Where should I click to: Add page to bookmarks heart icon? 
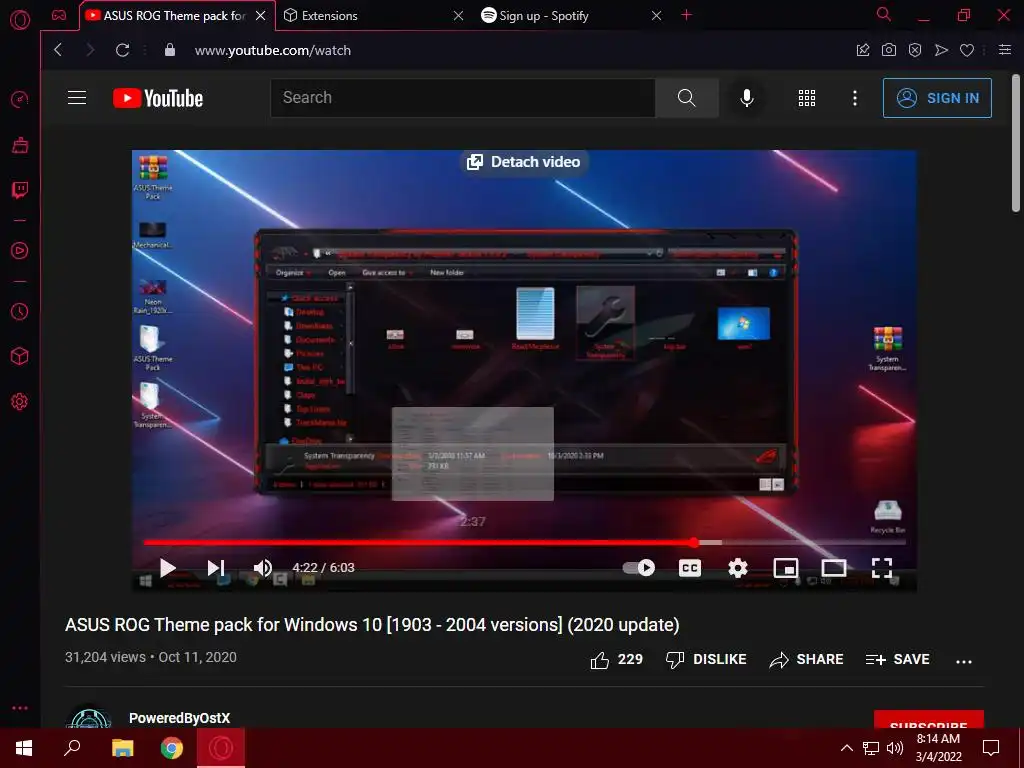967,50
